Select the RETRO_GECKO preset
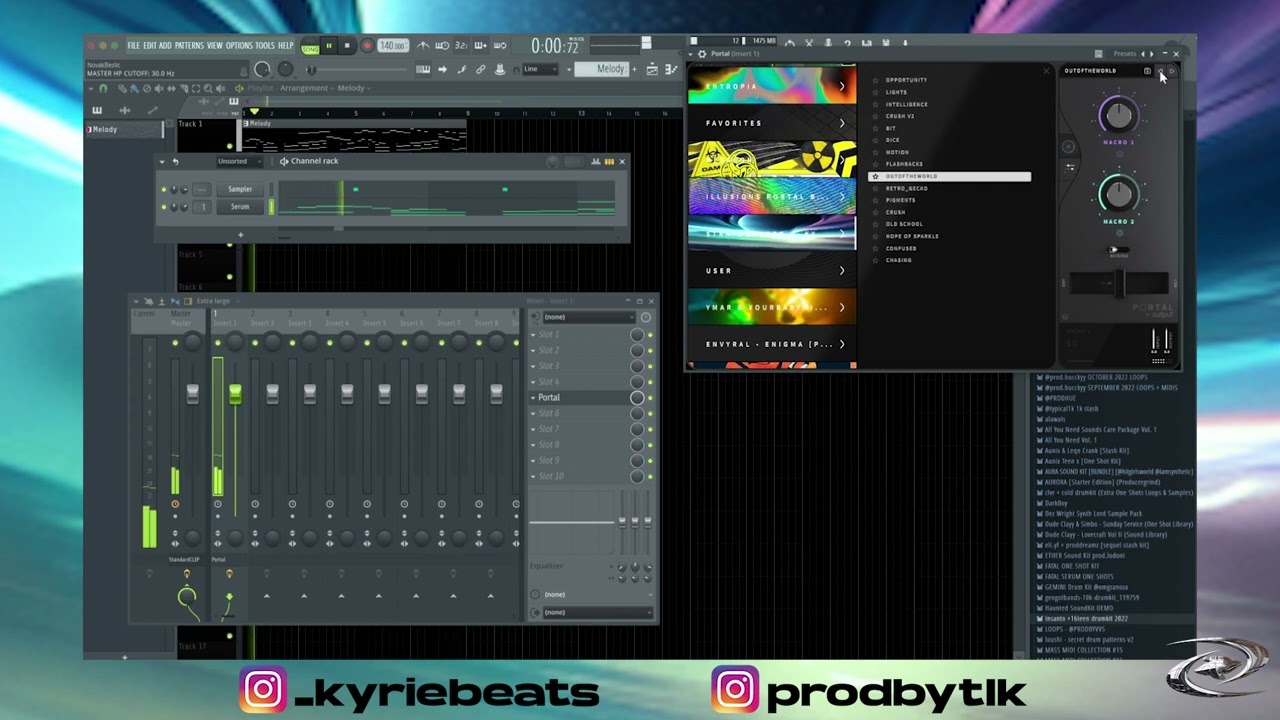This screenshot has height=720, width=1280. pyautogui.click(x=906, y=188)
